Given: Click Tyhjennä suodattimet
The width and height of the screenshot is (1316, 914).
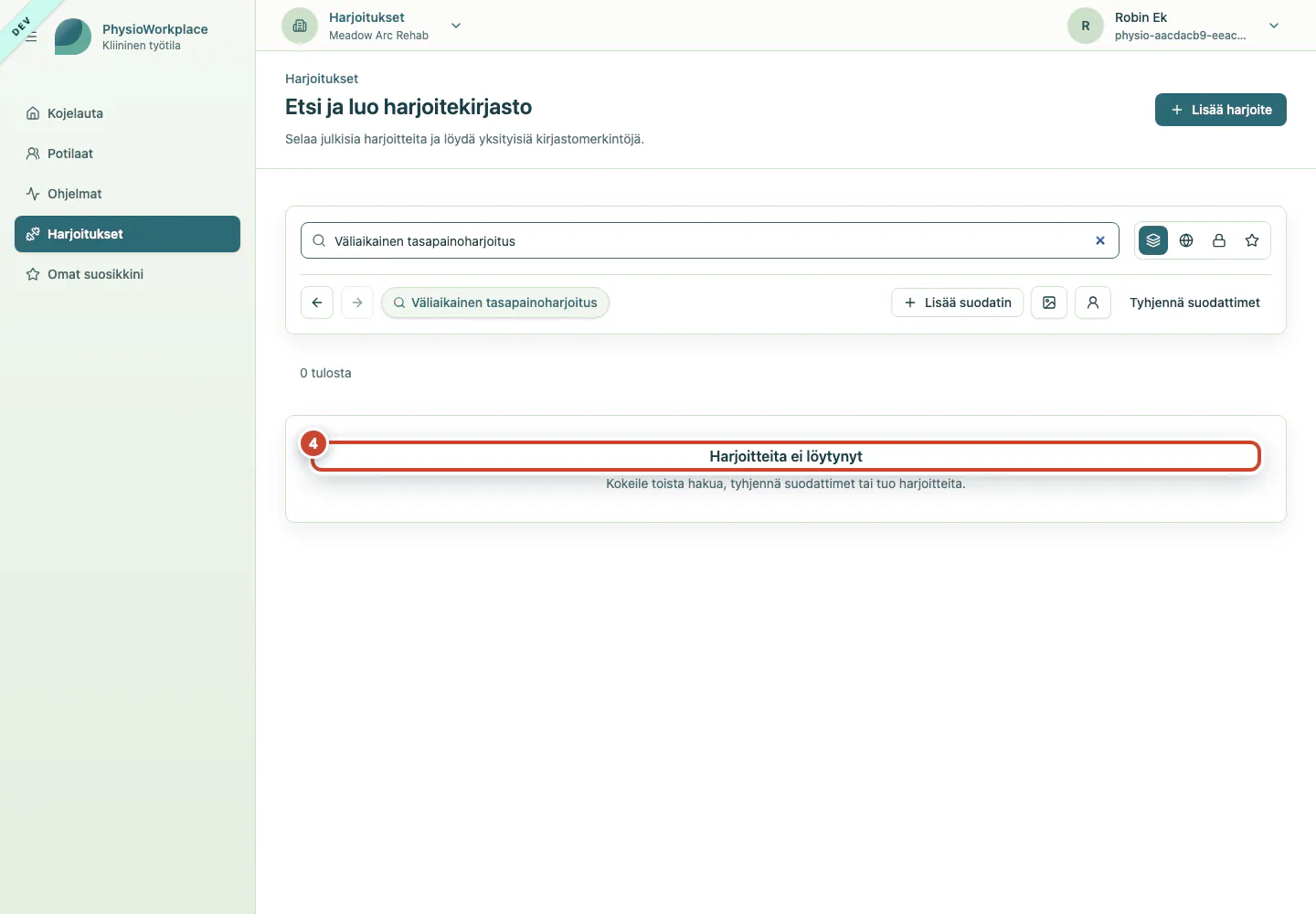Looking at the screenshot, I should click(x=1194, y=303).
